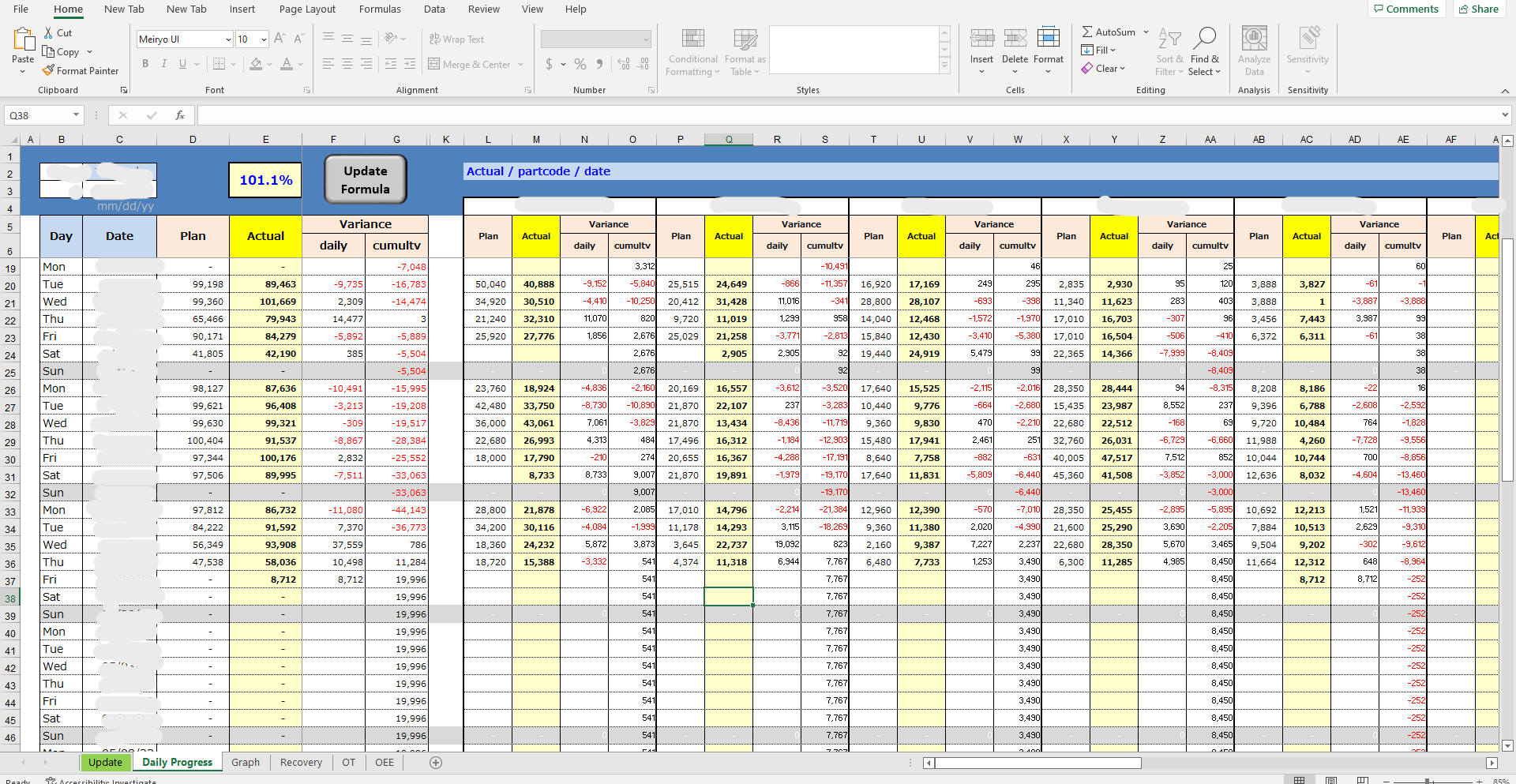
Task: Open the font size dropdown
Action: pyautogui.click(x=264, y=39)
